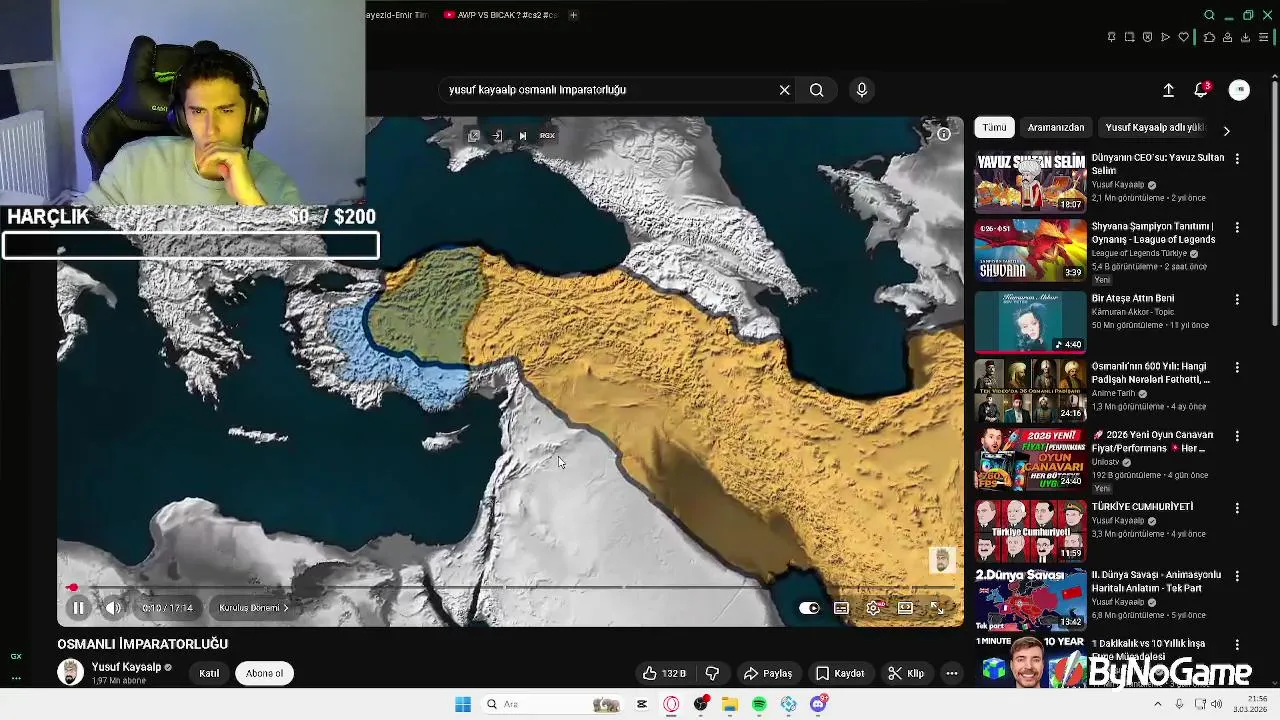Open the Kuruluş Dönemi chapter list
Viewport: 1280px width, 720px height.
254,608
